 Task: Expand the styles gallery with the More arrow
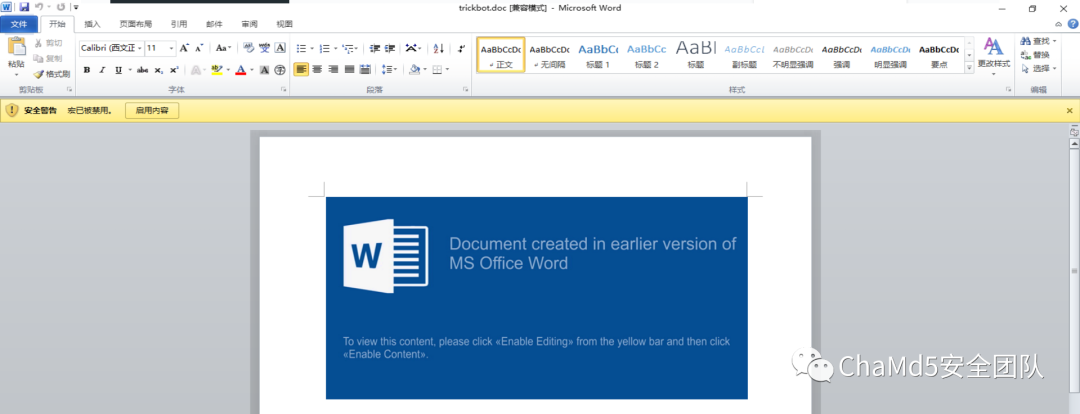point(970,69)
